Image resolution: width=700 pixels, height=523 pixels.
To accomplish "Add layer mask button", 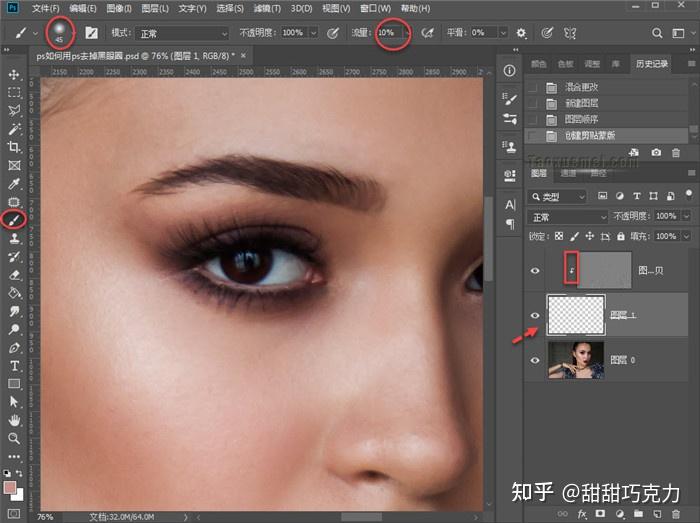I will pos(600,514).
